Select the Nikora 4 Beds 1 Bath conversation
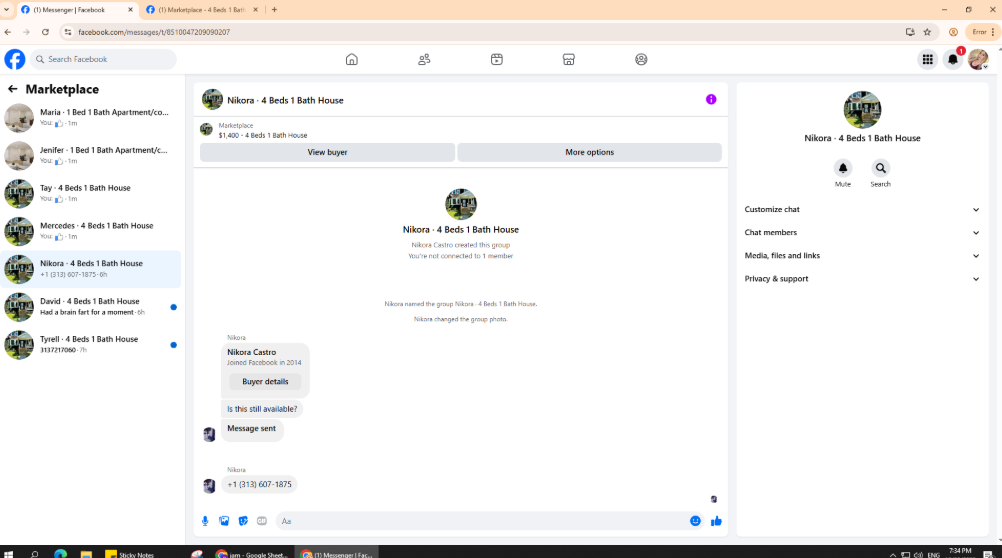This screenshot has width=1002, height=558. (x=91, y=268)
